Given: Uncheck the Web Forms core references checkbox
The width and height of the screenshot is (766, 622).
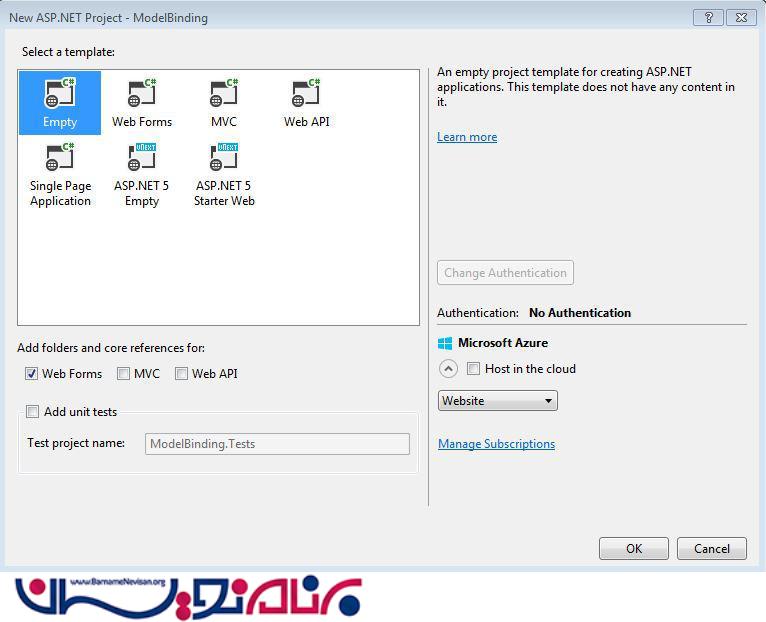Looking at the screenshot, I should point(31,374).
